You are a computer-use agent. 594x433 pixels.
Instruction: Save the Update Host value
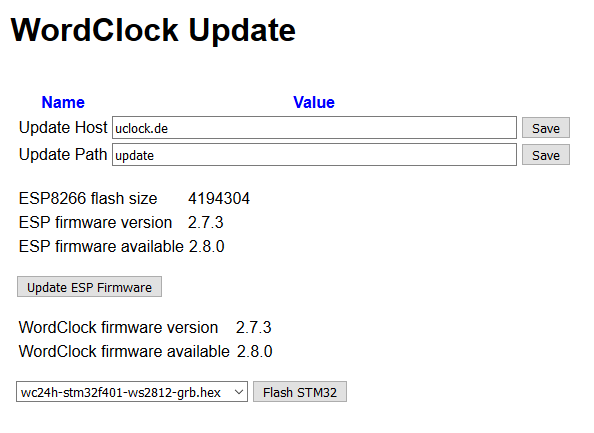click(x=546, y=128)
